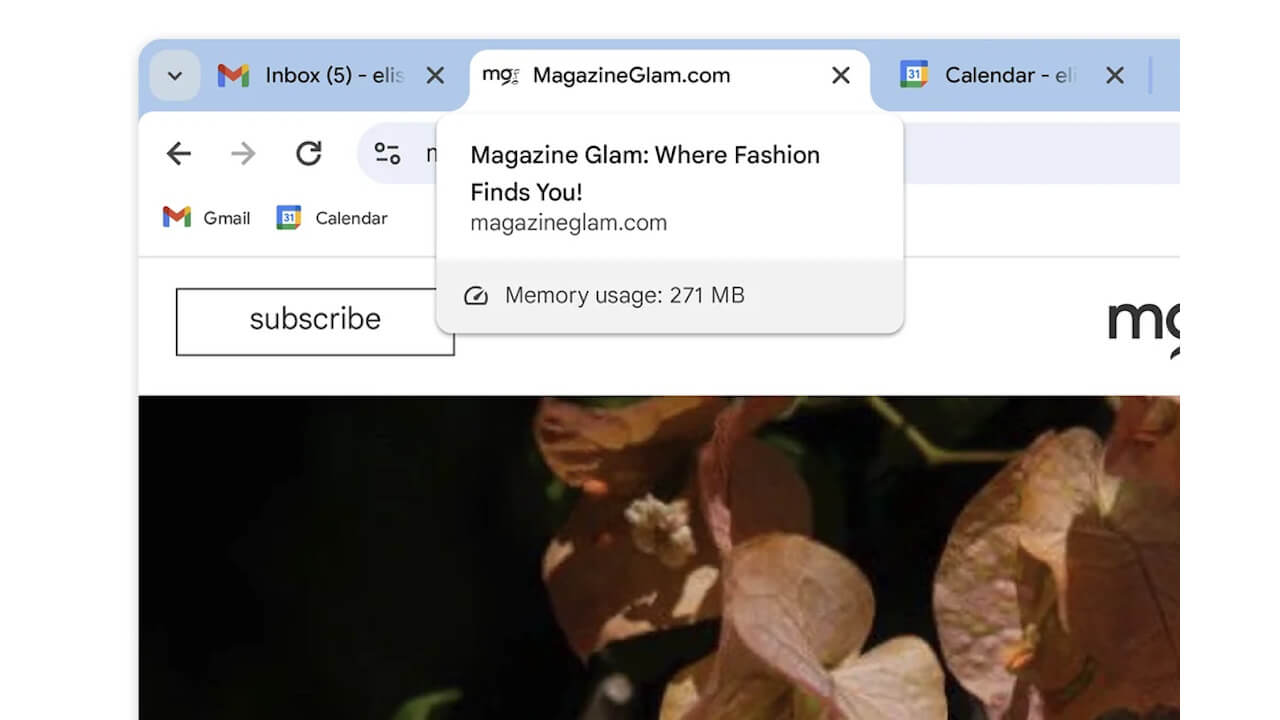The image size is (1280, 720).
Task: Click the subscribe button
Action: 313,320
